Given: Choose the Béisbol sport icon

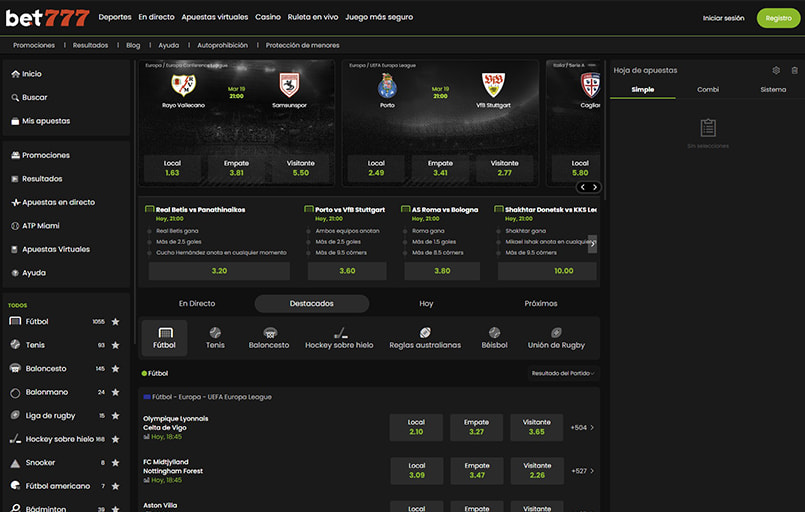Looking at the screenshot, I should coord(494,337).
